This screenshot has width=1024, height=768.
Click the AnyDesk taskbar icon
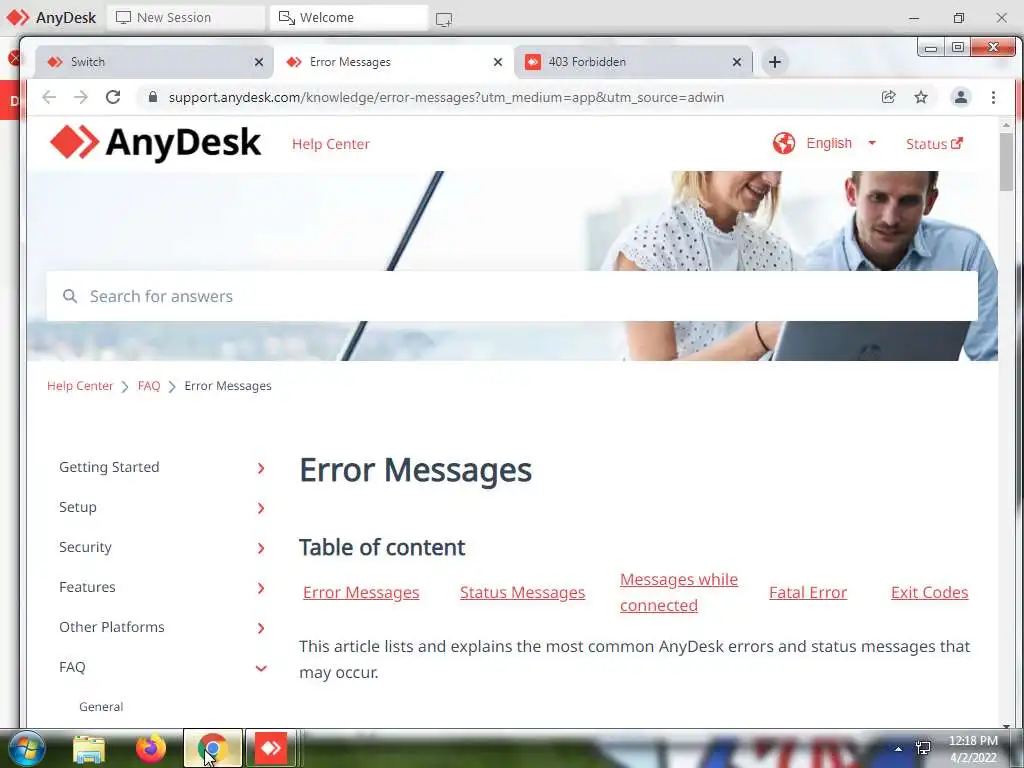[271, 748]
